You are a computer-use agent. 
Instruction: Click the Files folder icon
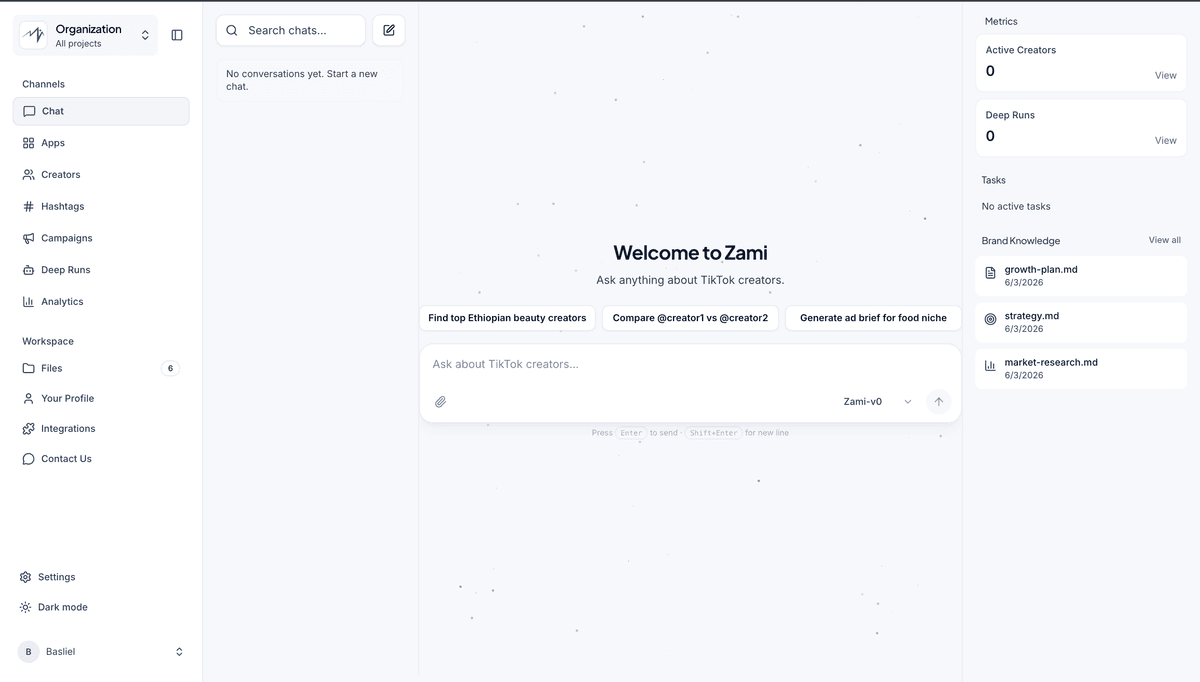tap(28, 368)
